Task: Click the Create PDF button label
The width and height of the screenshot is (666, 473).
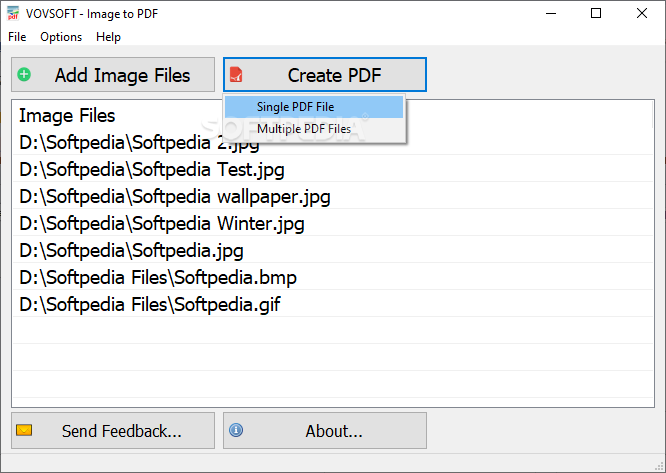Action: [x=334, y=75]
